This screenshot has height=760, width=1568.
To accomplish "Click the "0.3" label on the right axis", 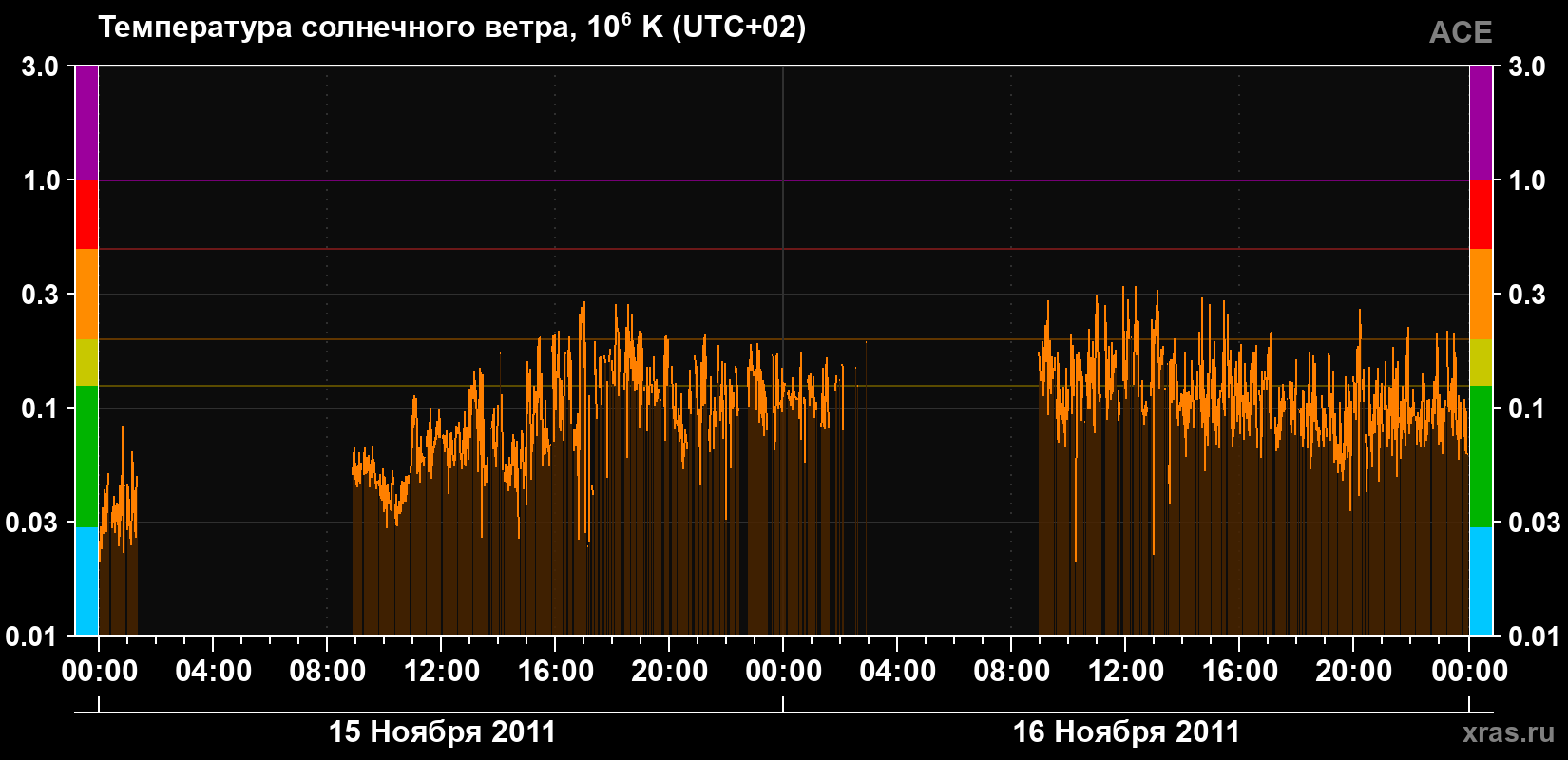I will [x=1527, y=294].
